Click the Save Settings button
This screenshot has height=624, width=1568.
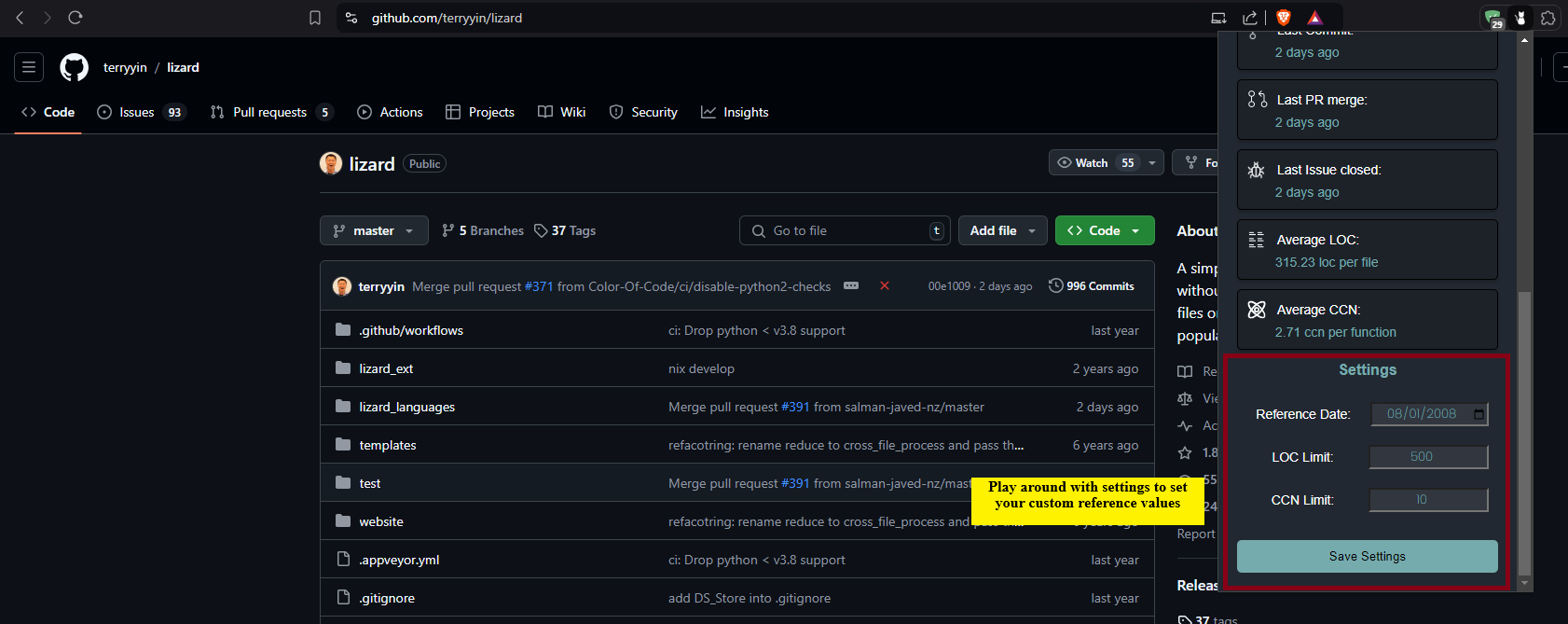point(1368,556)
